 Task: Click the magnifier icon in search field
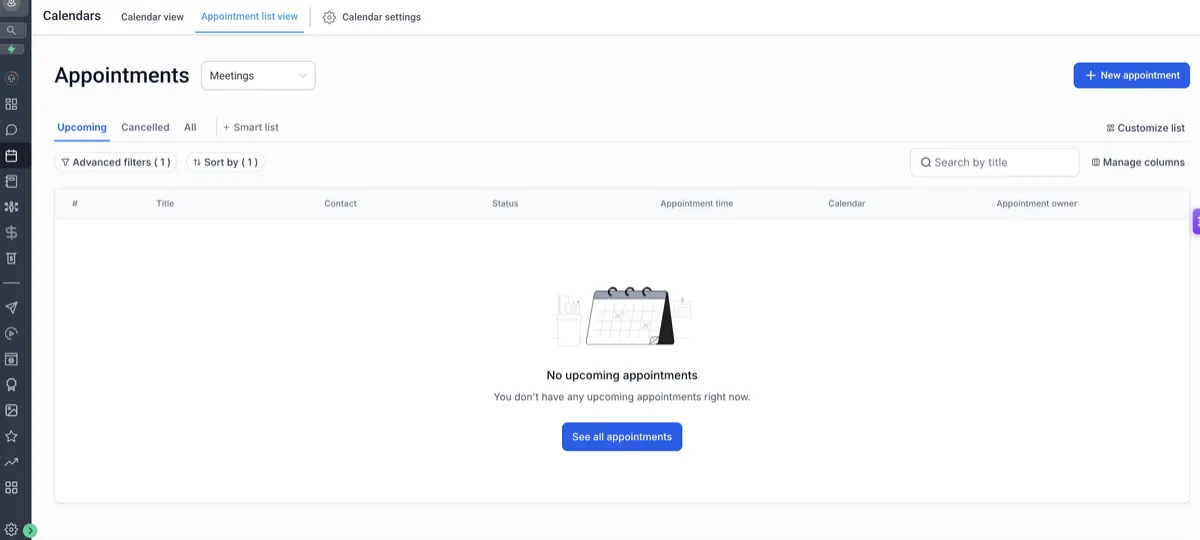926,162
